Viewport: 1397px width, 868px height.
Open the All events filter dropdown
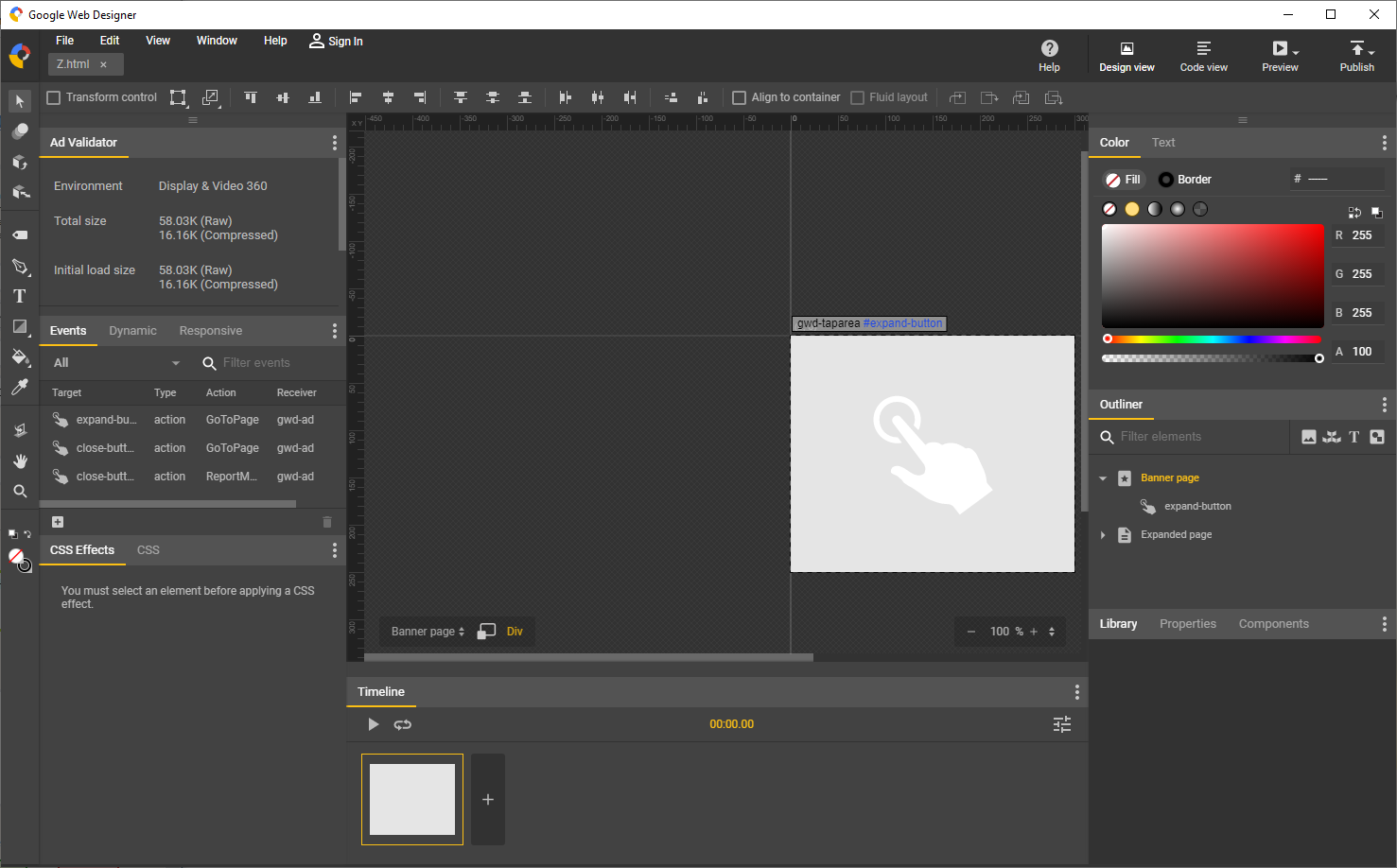(x=116, y=363)
